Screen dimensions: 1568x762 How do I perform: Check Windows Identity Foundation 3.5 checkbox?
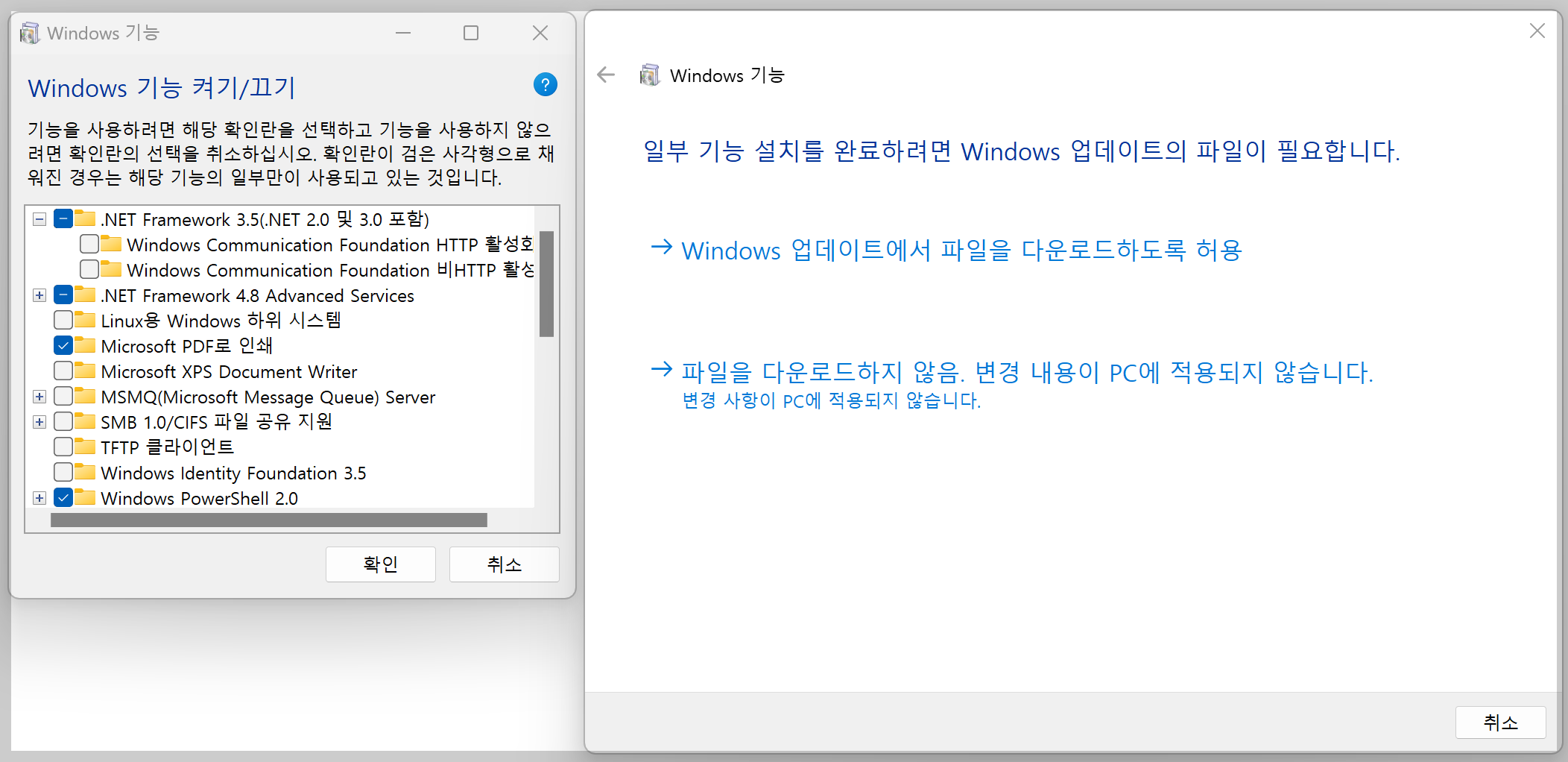pos(63,473)
